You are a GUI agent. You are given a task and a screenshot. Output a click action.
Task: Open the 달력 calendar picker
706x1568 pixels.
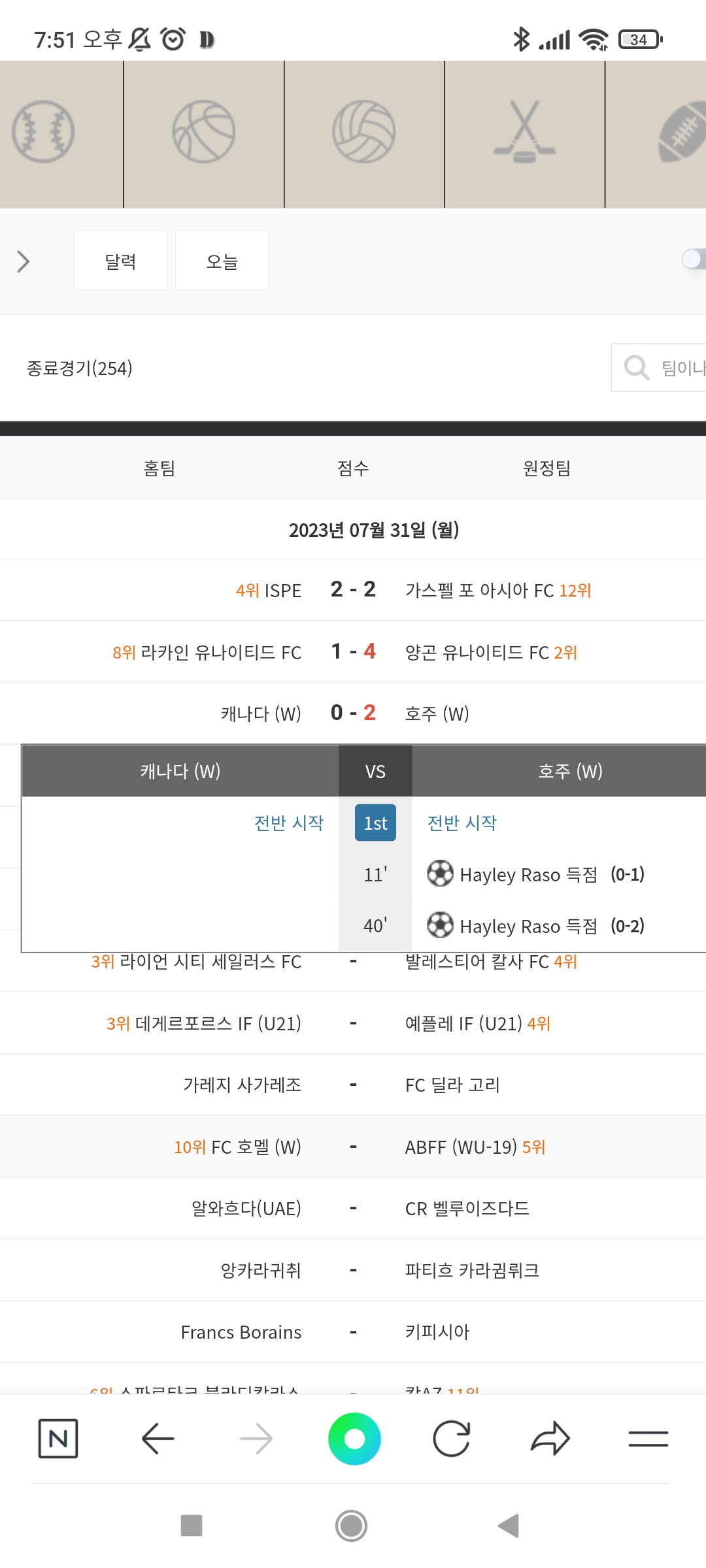(121, 261)
